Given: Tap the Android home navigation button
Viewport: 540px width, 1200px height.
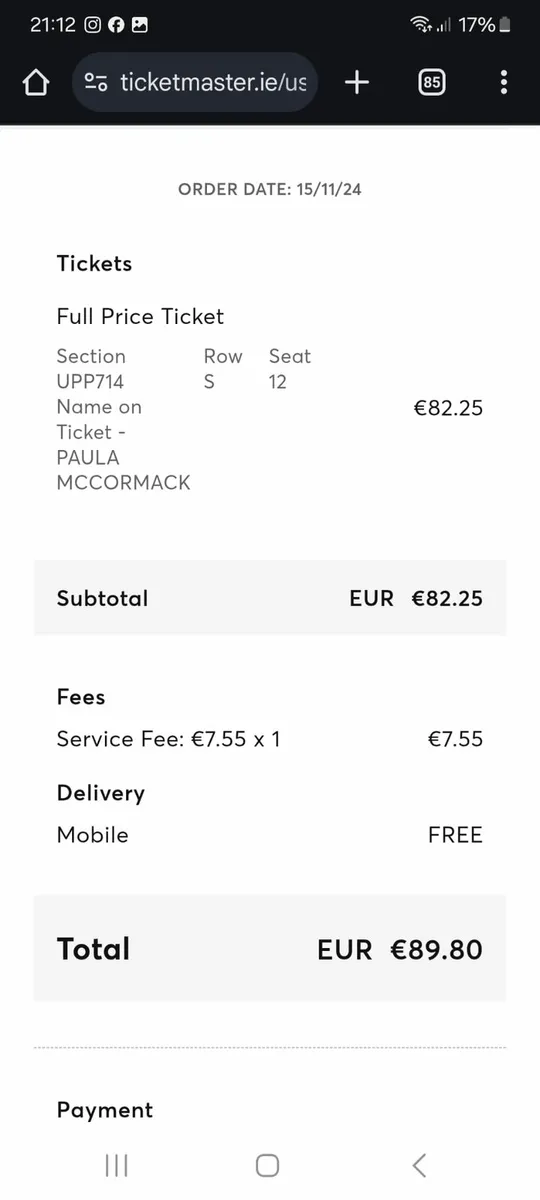Looking at the screenshot, I should tap(267, 1165).
